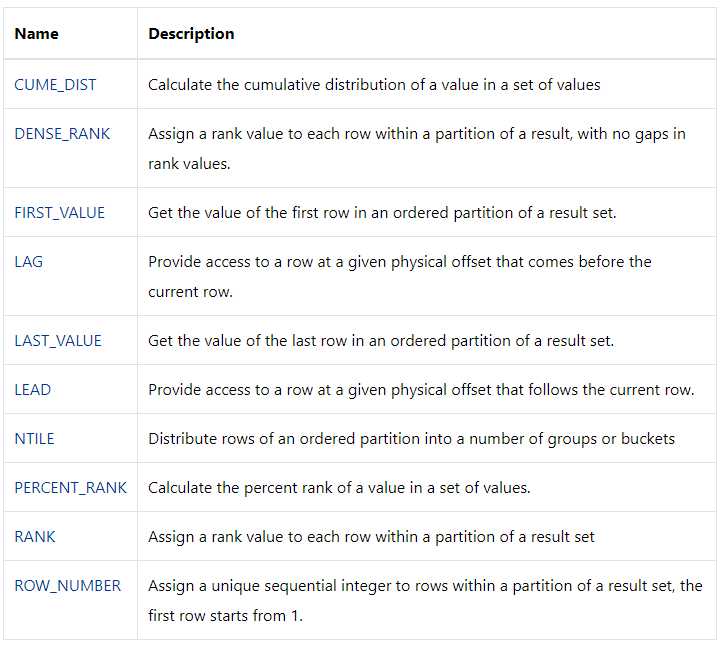
Task: Open the DENSE_RANK function link
Action: (x=62, y=134)
